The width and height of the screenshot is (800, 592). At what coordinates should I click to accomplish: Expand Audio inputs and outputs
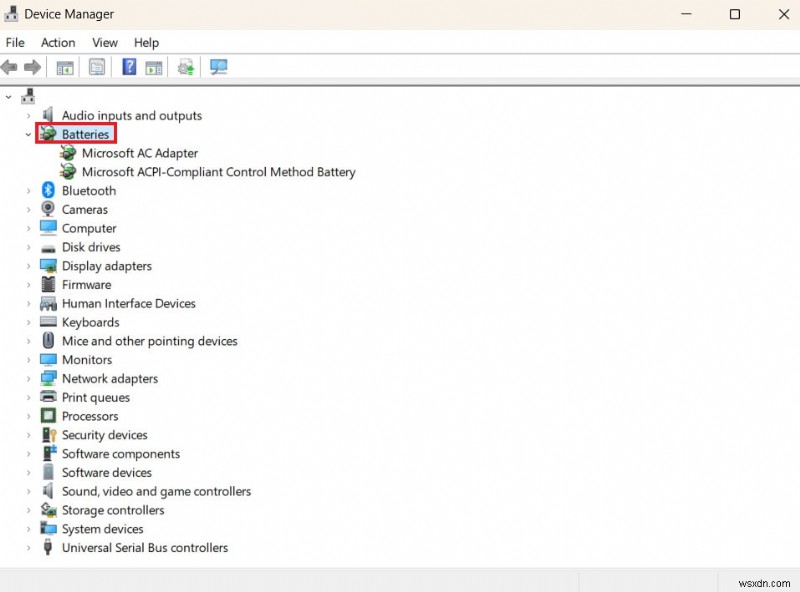pyautogui.click(x=28, y=115)
